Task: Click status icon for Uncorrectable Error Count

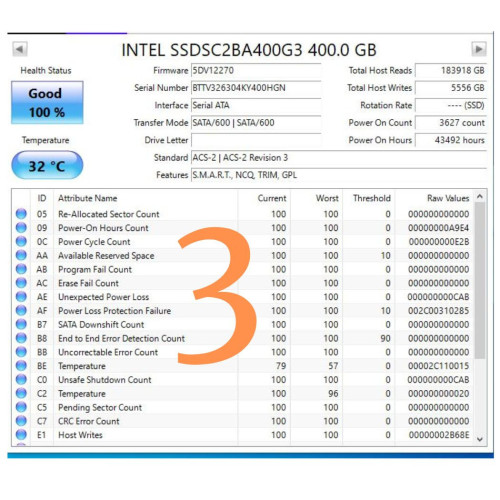Action: [x=21, y=352]
